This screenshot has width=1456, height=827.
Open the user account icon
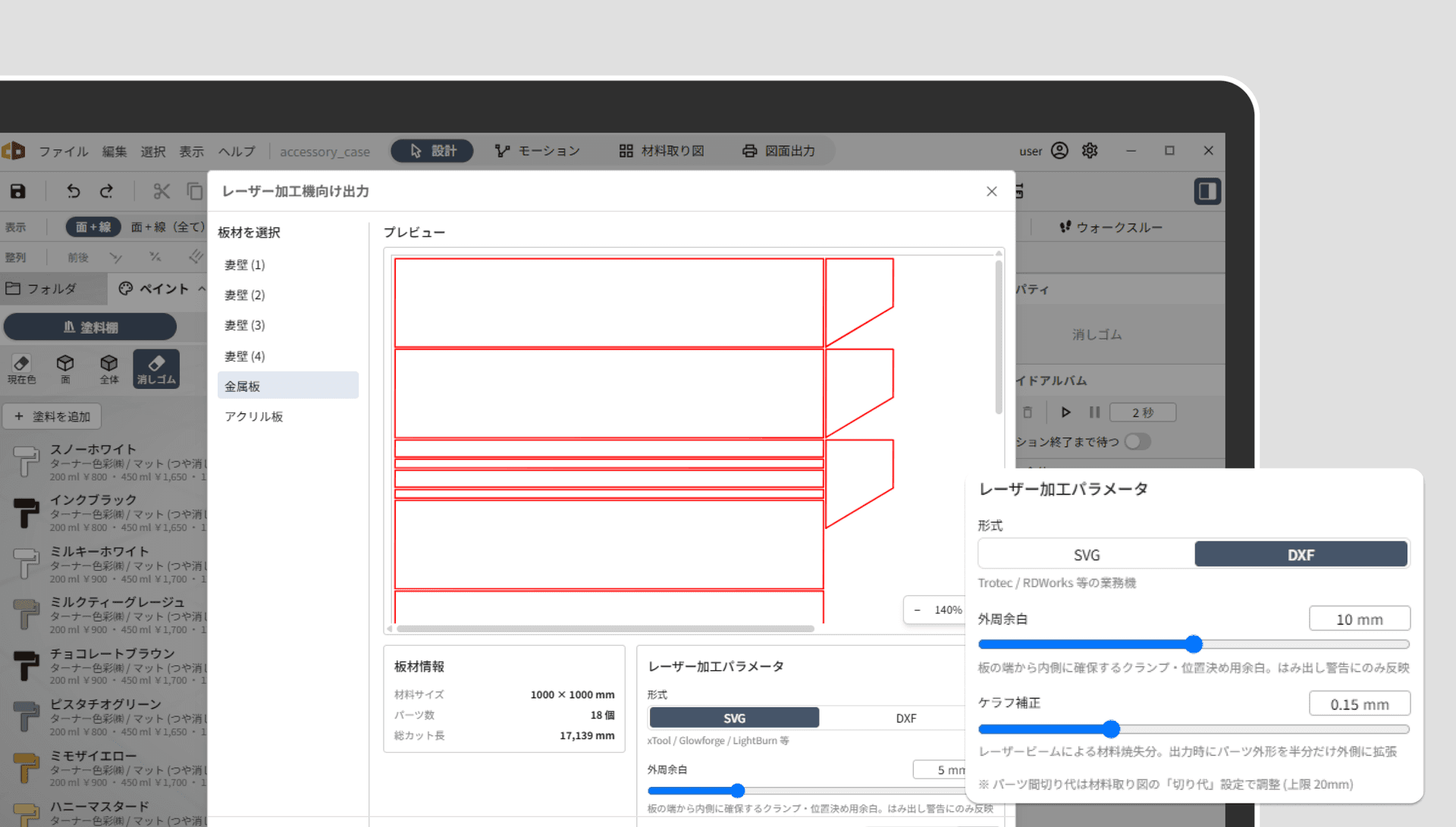point(1059,151)
